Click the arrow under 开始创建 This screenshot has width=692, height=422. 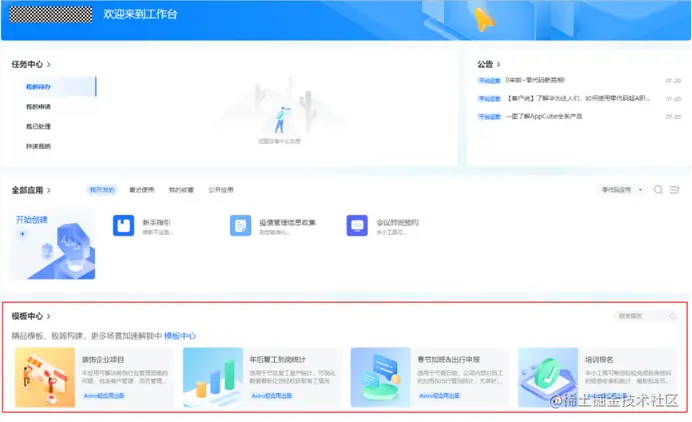[22, 234]
